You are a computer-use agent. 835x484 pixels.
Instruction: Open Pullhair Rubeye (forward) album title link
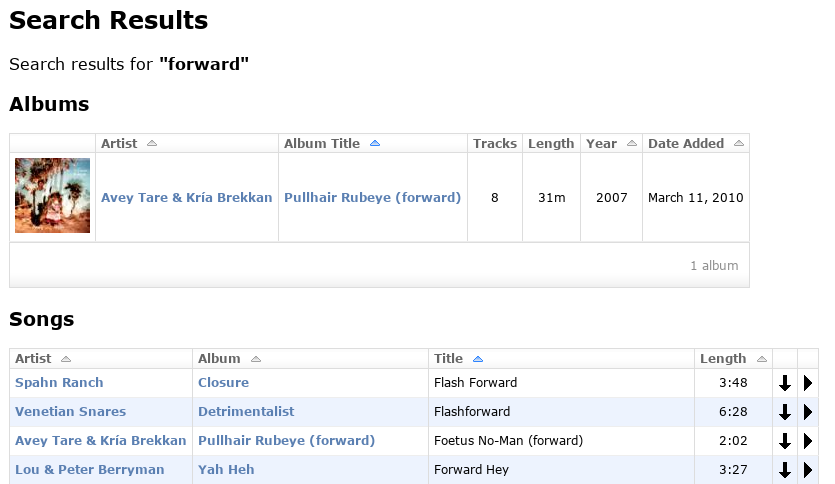pyautogui.click(x=372, y=198)
